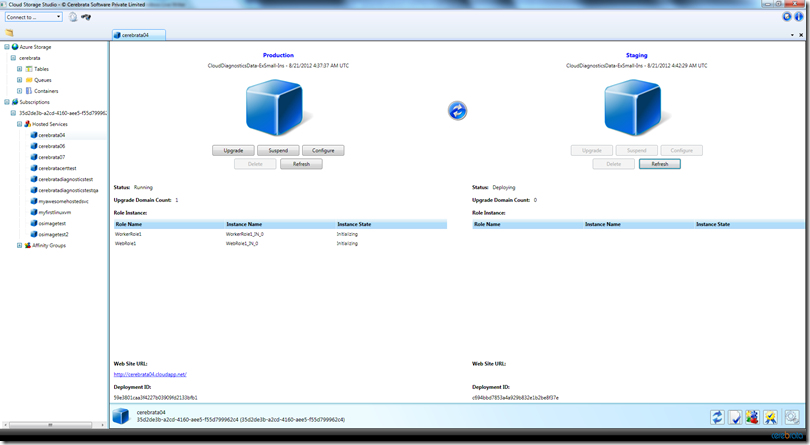810x445 pixels.
Task: Click the plug connection icon in toolbar
Action: [x=86, y=17]
